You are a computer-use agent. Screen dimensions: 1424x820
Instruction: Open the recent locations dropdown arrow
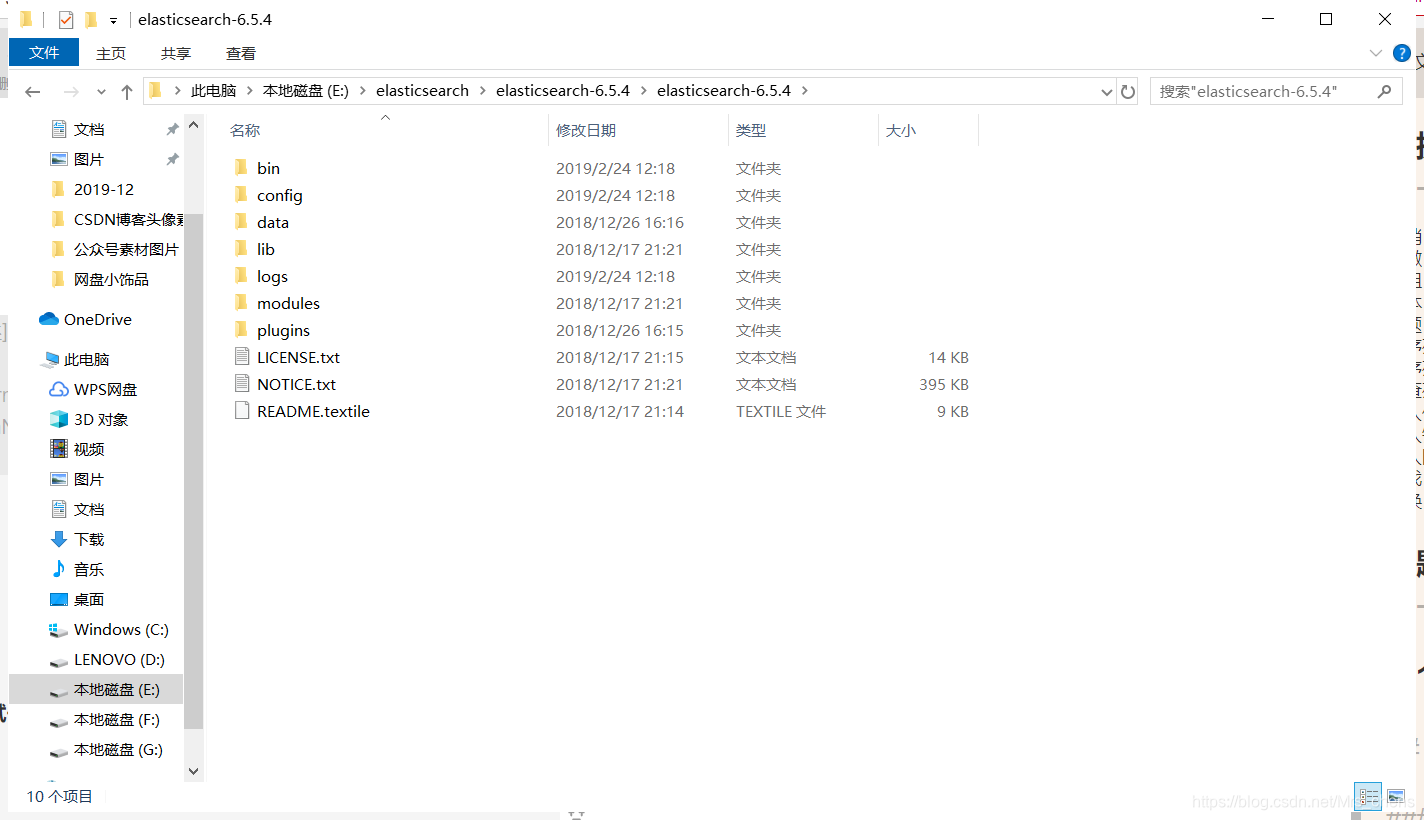101,91
